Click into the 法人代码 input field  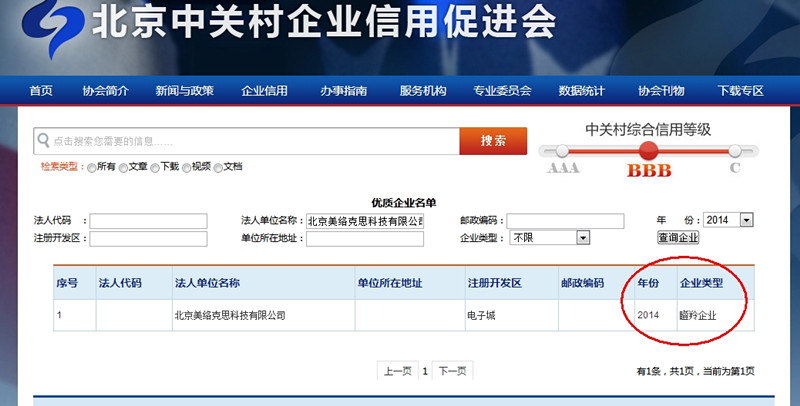coord(149,221)
